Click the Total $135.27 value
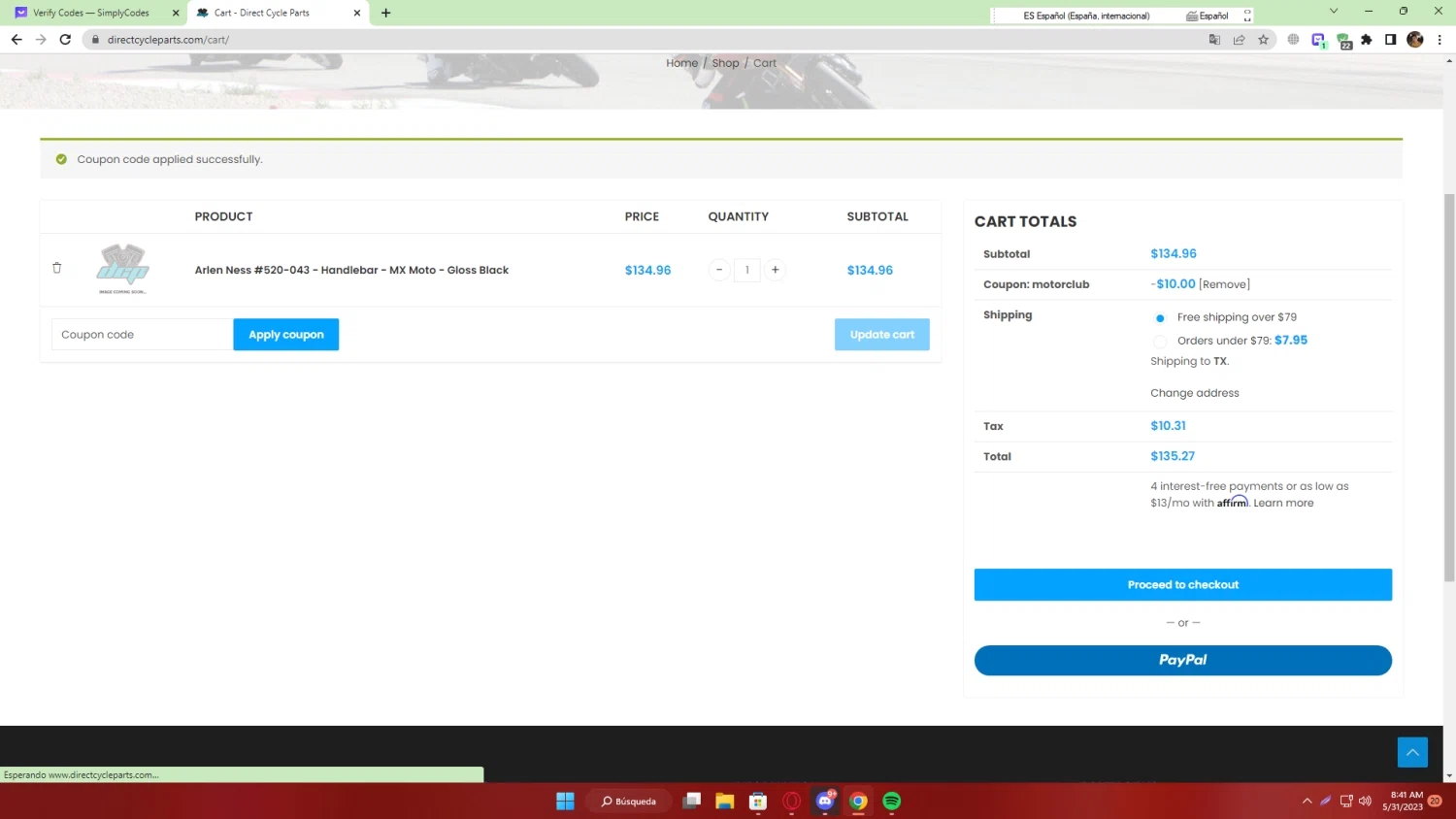The width and height of the screenshot is (1456, 819). coord(1173,456)
